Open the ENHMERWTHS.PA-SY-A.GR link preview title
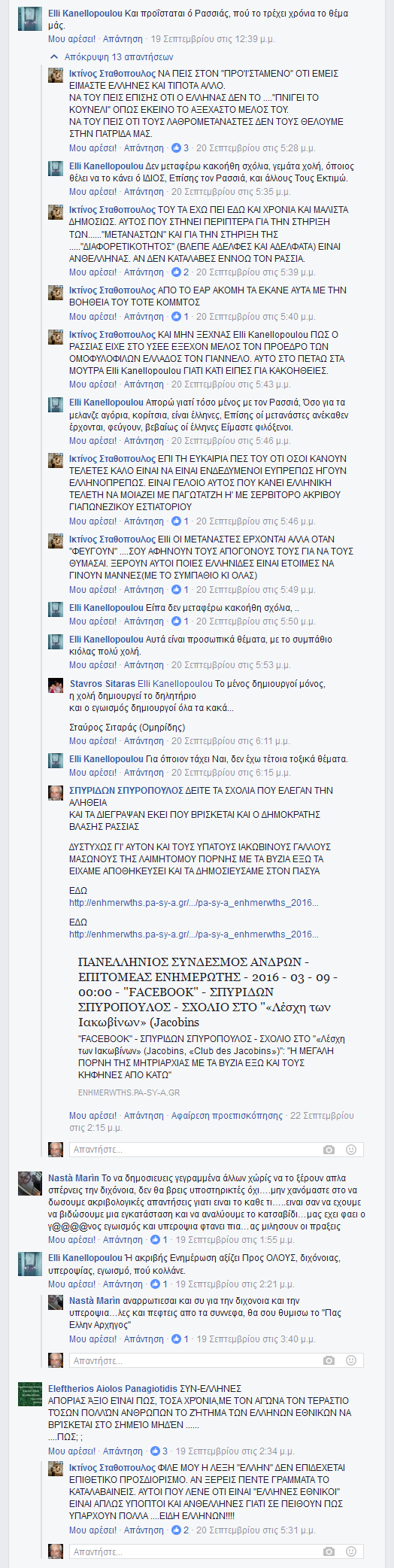 click(208, 992)
